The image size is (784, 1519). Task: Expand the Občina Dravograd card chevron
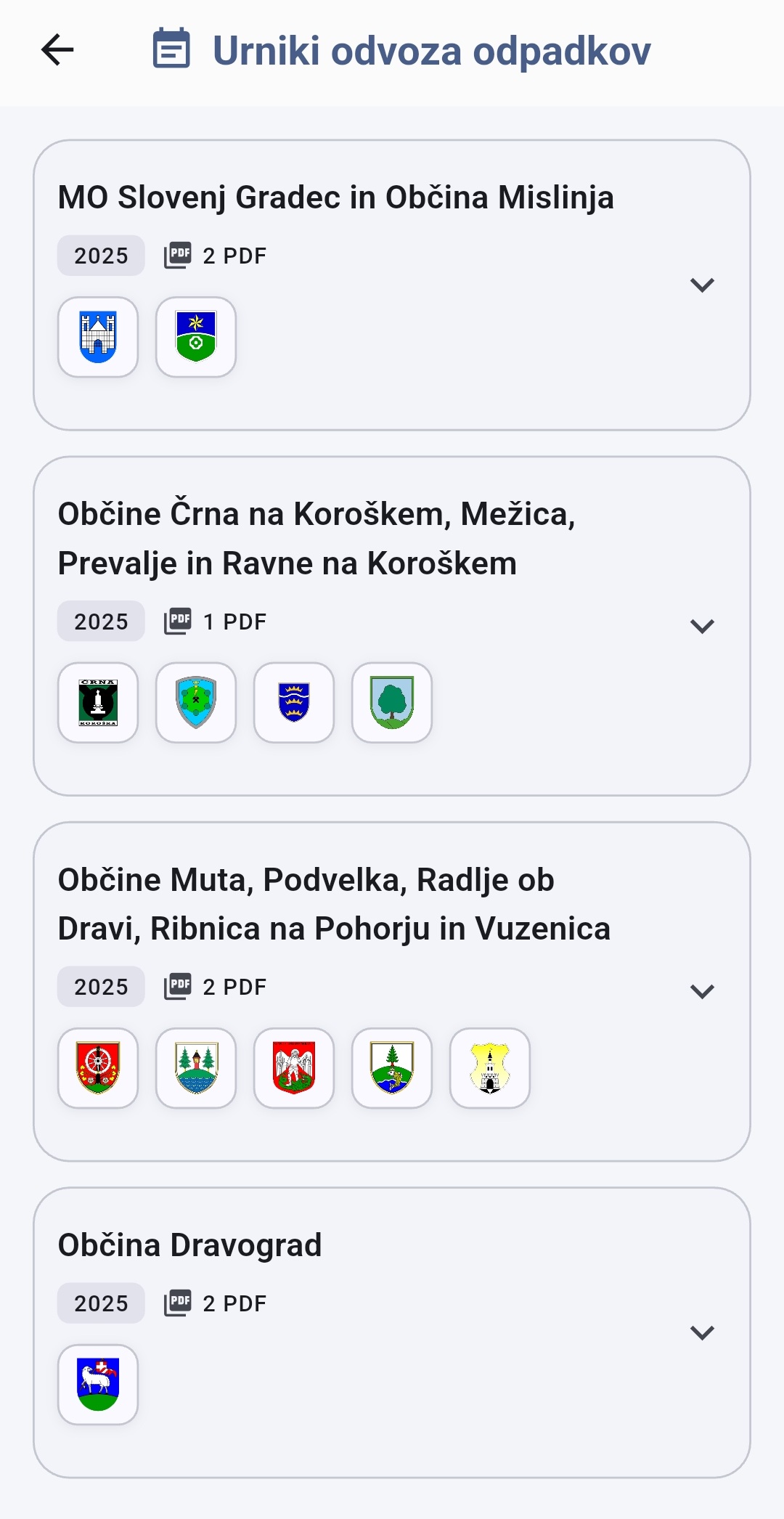coord(702,1332)
